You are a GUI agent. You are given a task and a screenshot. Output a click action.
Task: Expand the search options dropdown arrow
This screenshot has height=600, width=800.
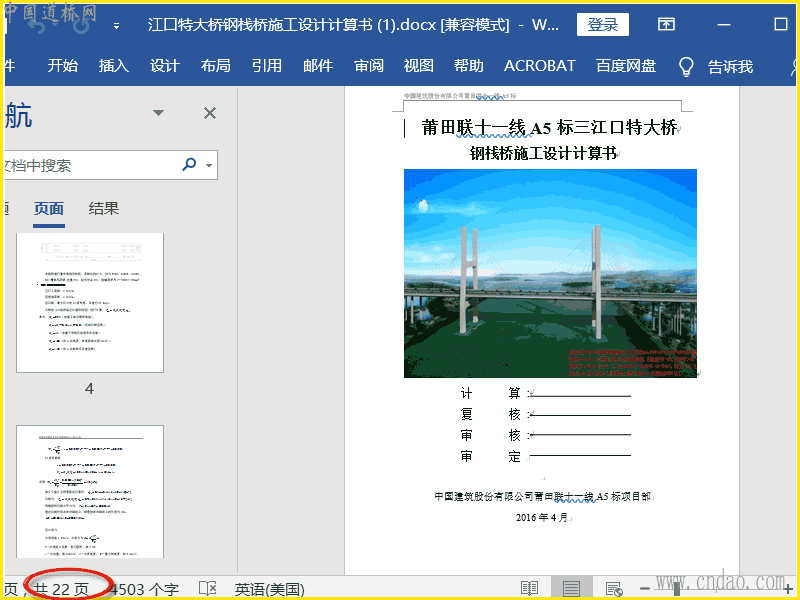pos(209,165)
